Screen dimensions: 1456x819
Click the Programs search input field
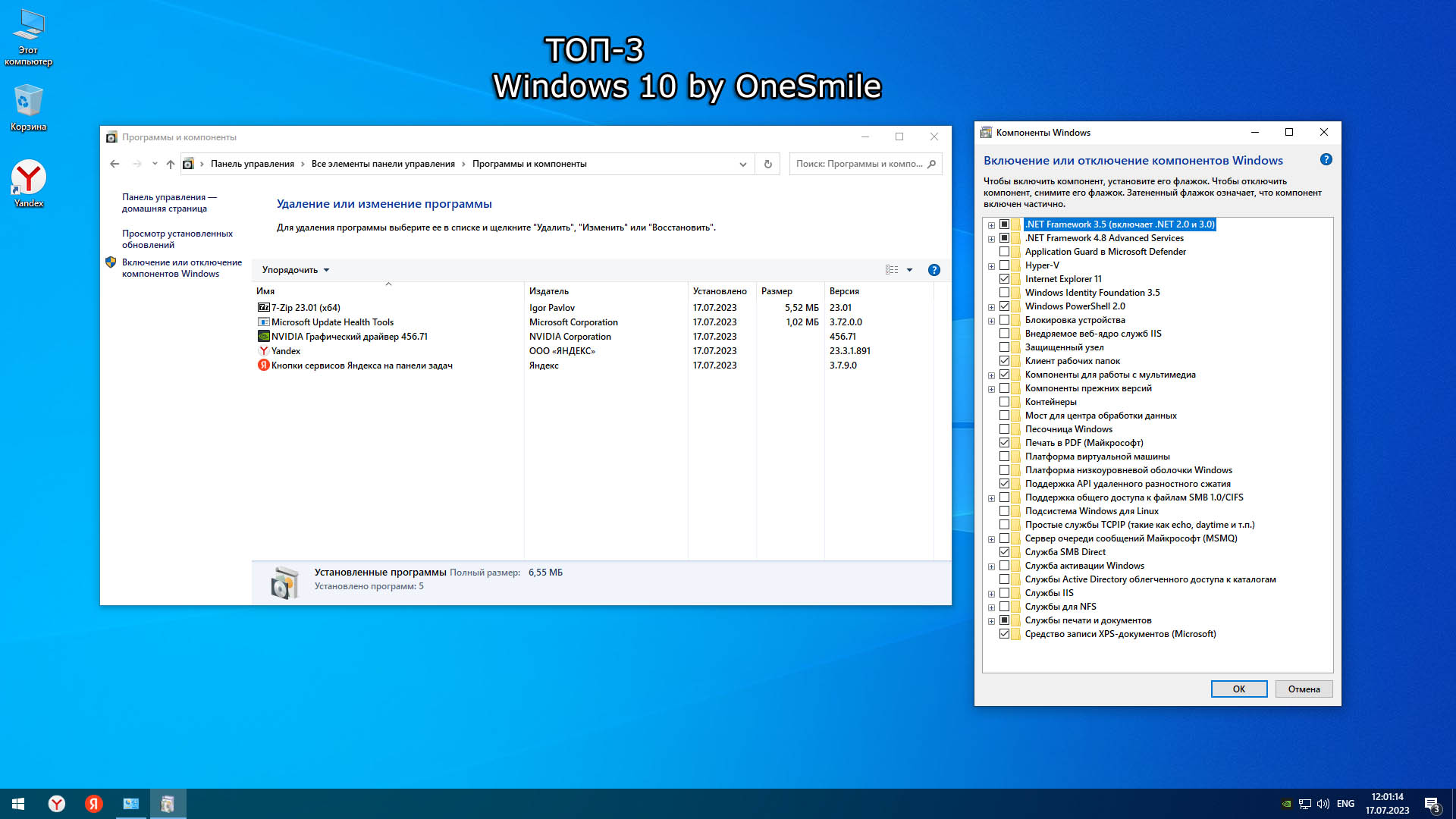pyautogui.click(x=858, y=164)
